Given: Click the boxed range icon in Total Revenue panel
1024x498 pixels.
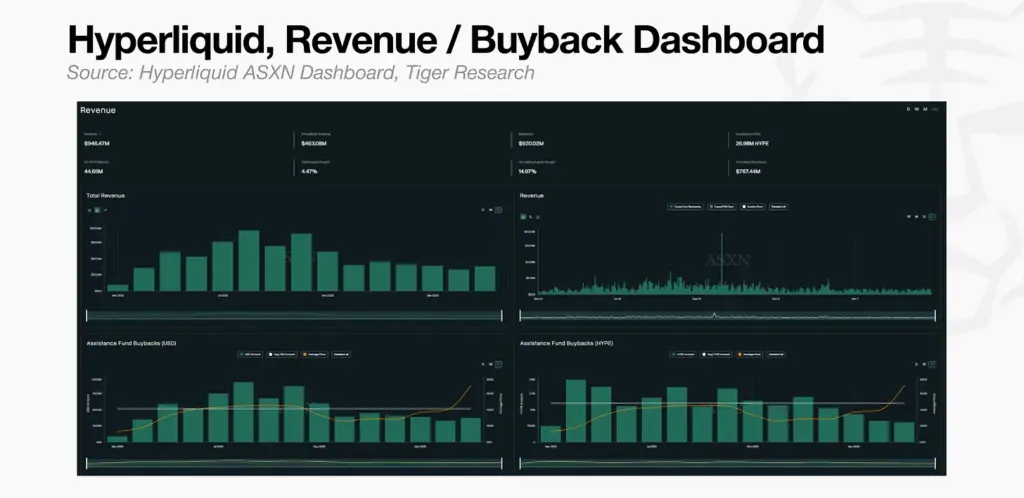Looking at the screenshot, I should pyautogui.click(x=498, y=210).
